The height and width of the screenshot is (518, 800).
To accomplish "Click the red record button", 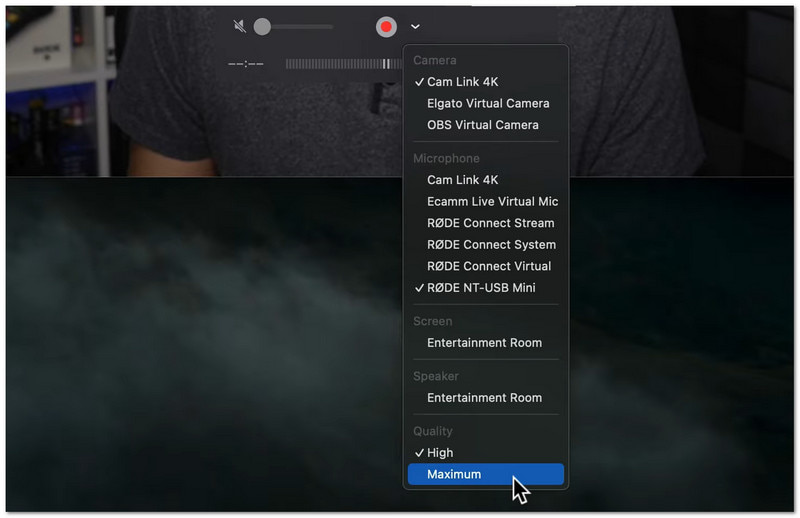I will 386,27.
